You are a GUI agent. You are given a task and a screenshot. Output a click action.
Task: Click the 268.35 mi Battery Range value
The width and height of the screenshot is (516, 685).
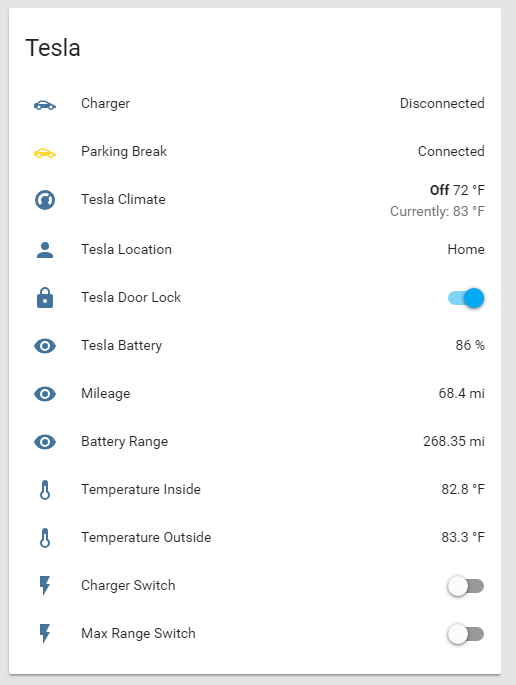pyautogui.click(x=454, y=441)
